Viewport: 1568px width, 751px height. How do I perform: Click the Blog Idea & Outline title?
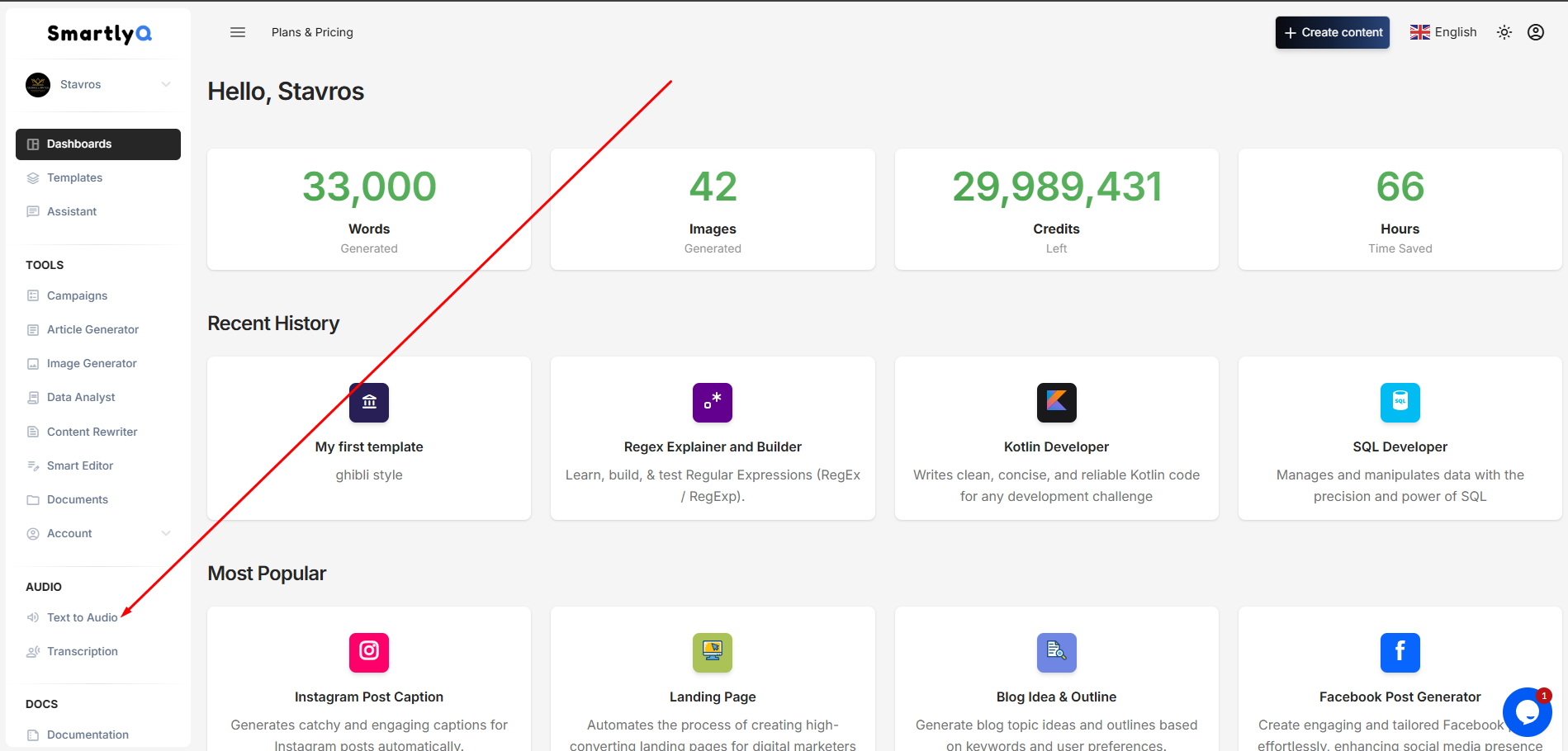pos(1057,697)
